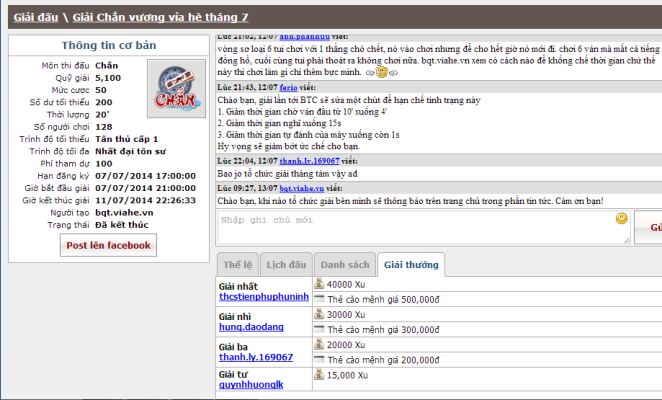Click the card icon beside 500,000đ prize
This screenshot has width=662, height=400.
click(319, 299)
